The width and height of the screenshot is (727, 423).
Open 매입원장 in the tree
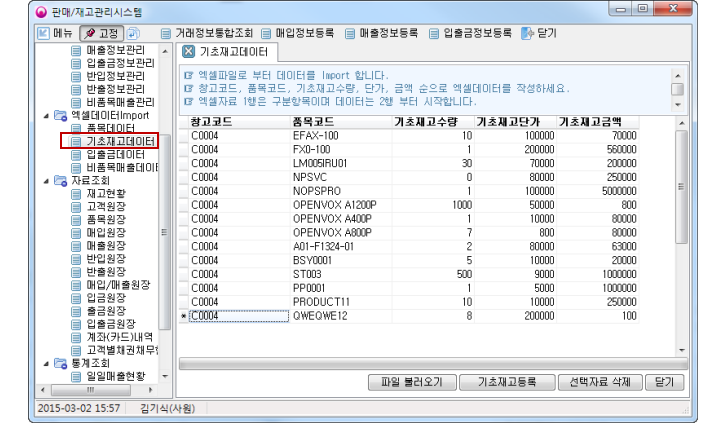point(106,232)
